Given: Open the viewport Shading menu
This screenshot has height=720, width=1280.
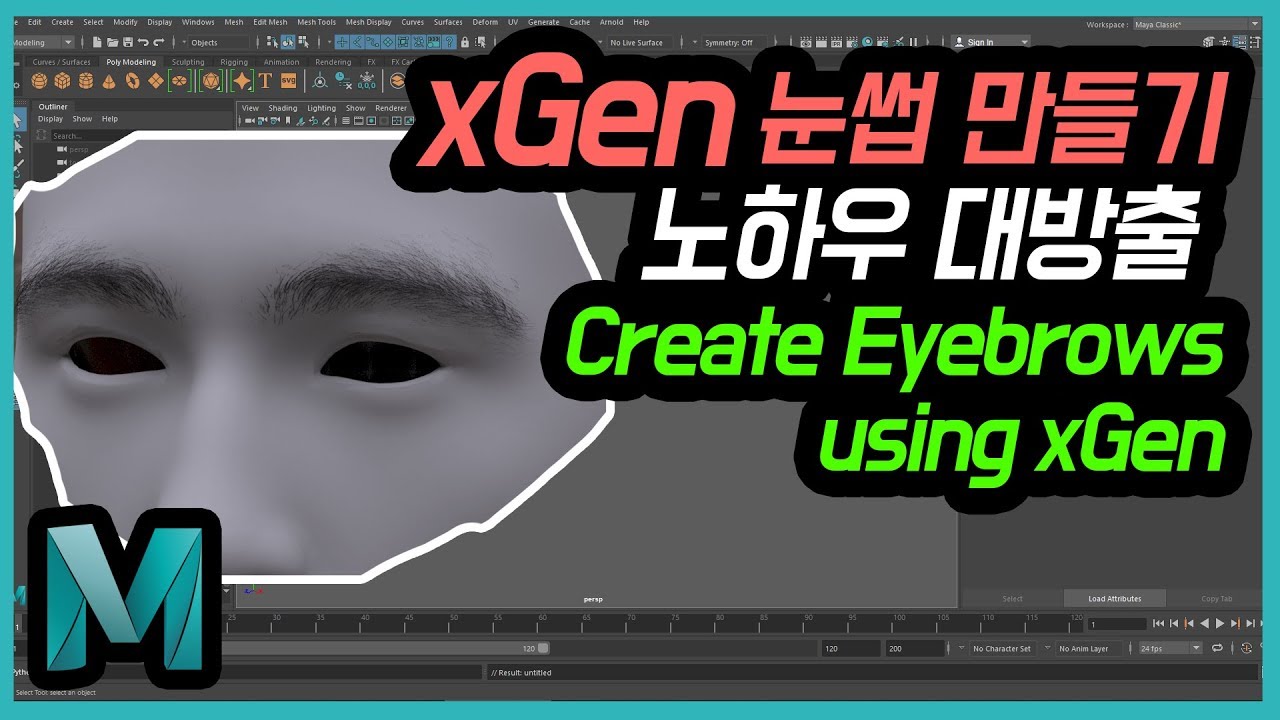Looking at the screenshot, I should point(283,108).
